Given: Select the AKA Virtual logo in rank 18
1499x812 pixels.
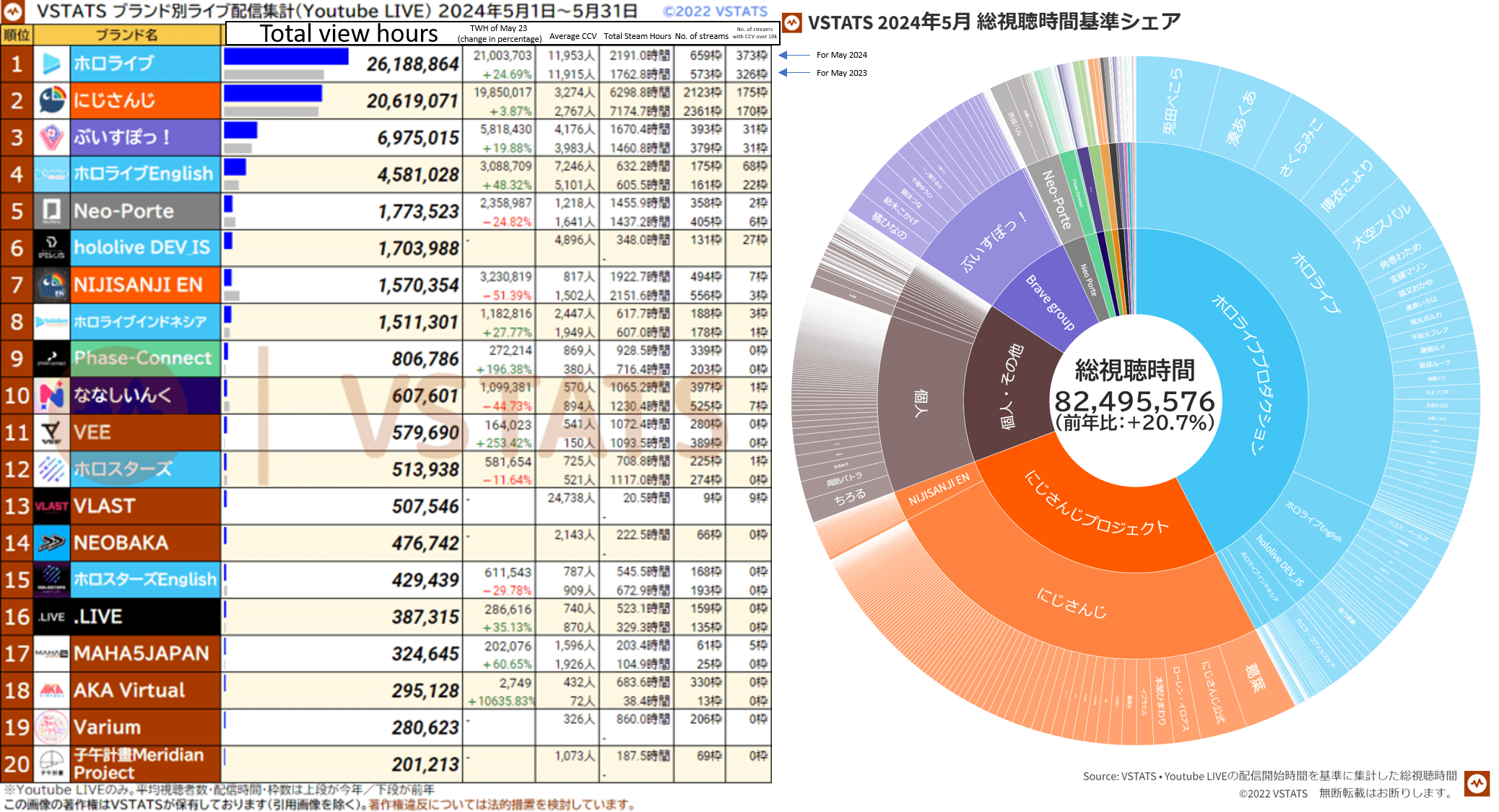Looking at the screenshot, I should (51, 690).
